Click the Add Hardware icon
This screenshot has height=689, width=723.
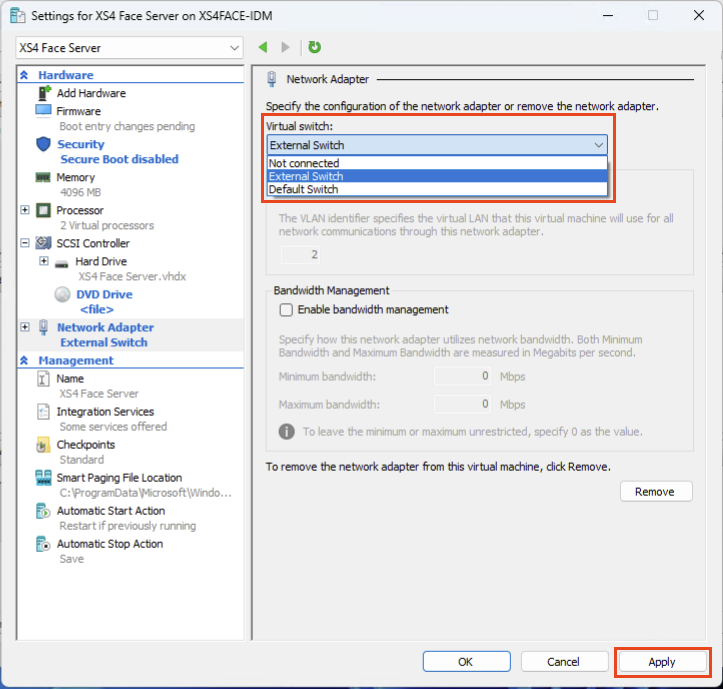click(44, 93)
